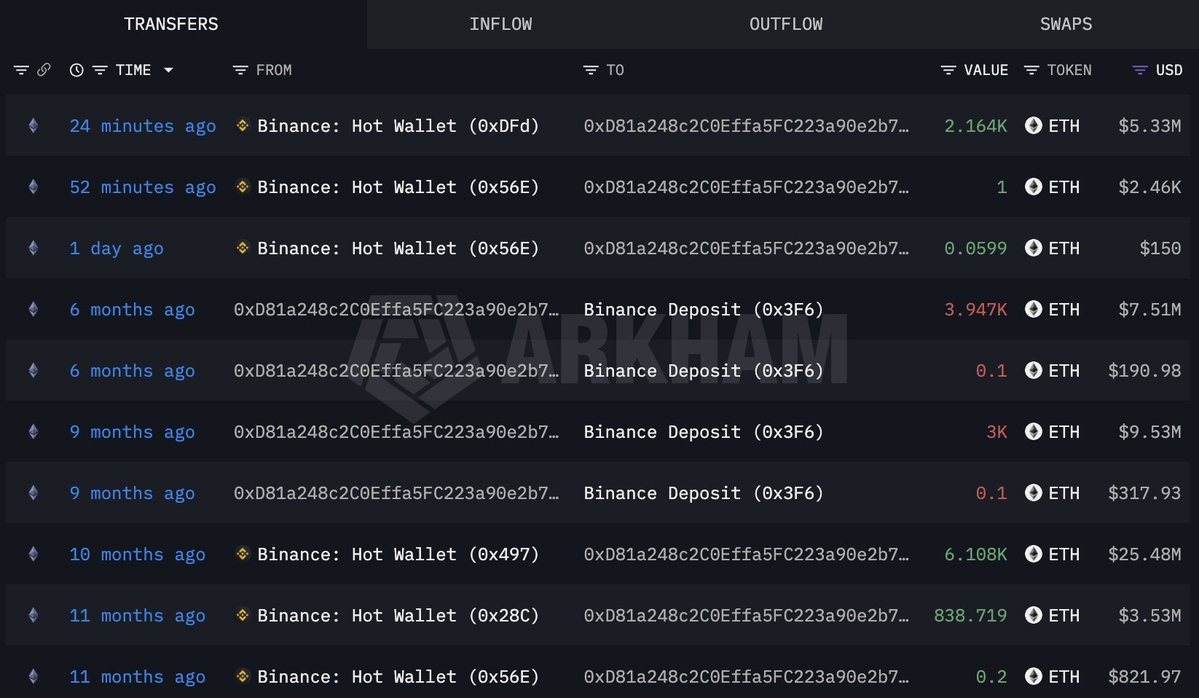The height and width of the screenshot is (698, 1199).
Task: Select the value 0.0599
Action: click(976, 248)
